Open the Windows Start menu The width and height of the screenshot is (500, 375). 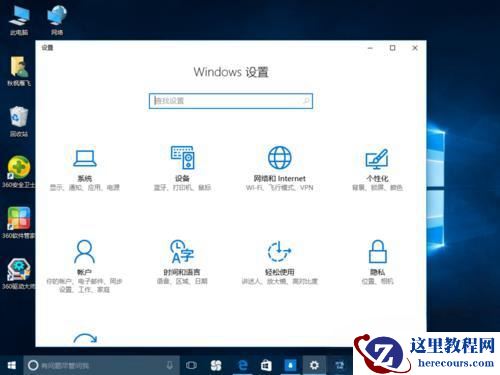[x=12, y=365]
